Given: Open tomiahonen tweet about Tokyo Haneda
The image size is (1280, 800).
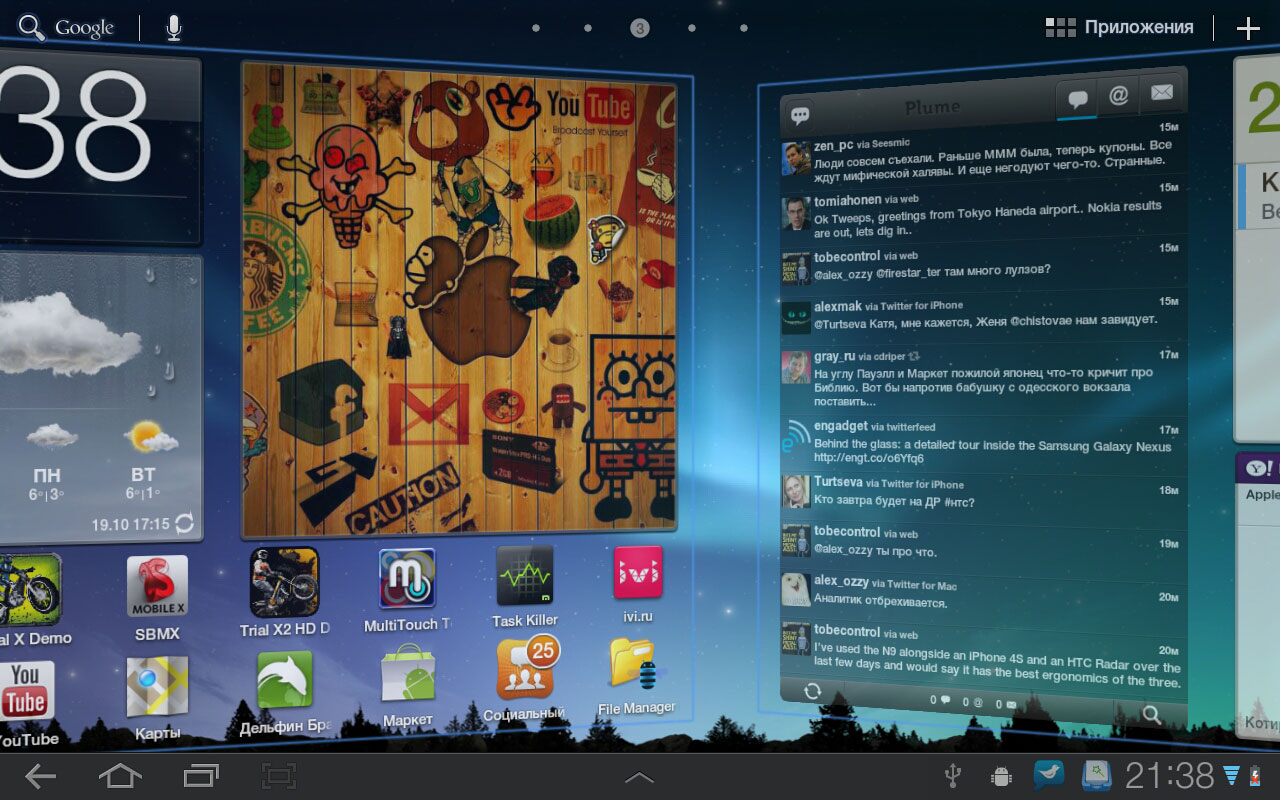Looking at the screenshot, I should pyautogui.click(x=982, y=215).
